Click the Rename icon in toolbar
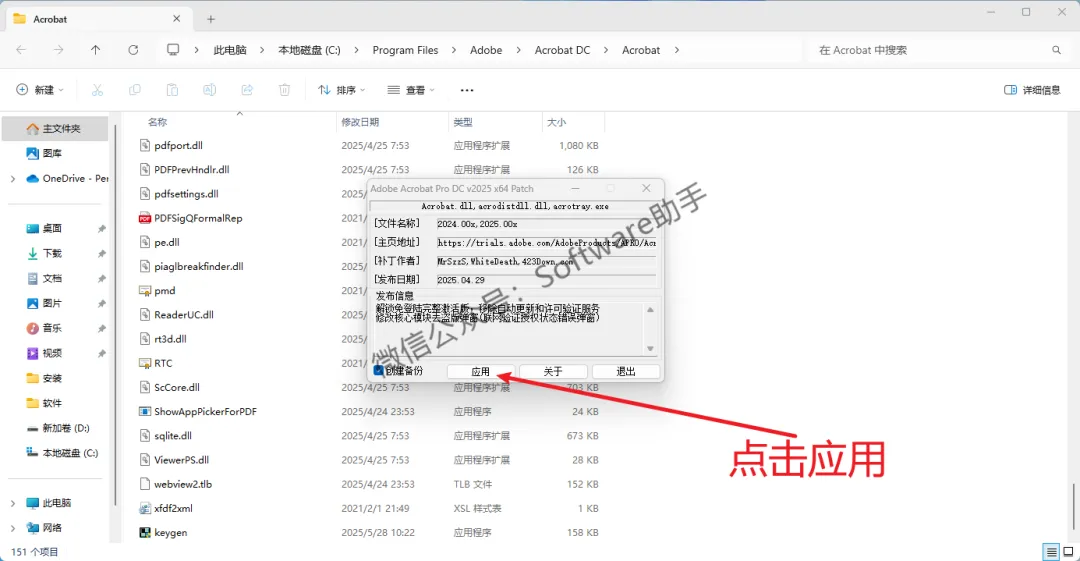This screenshot has width=1080, height=561. click(209, 90)
